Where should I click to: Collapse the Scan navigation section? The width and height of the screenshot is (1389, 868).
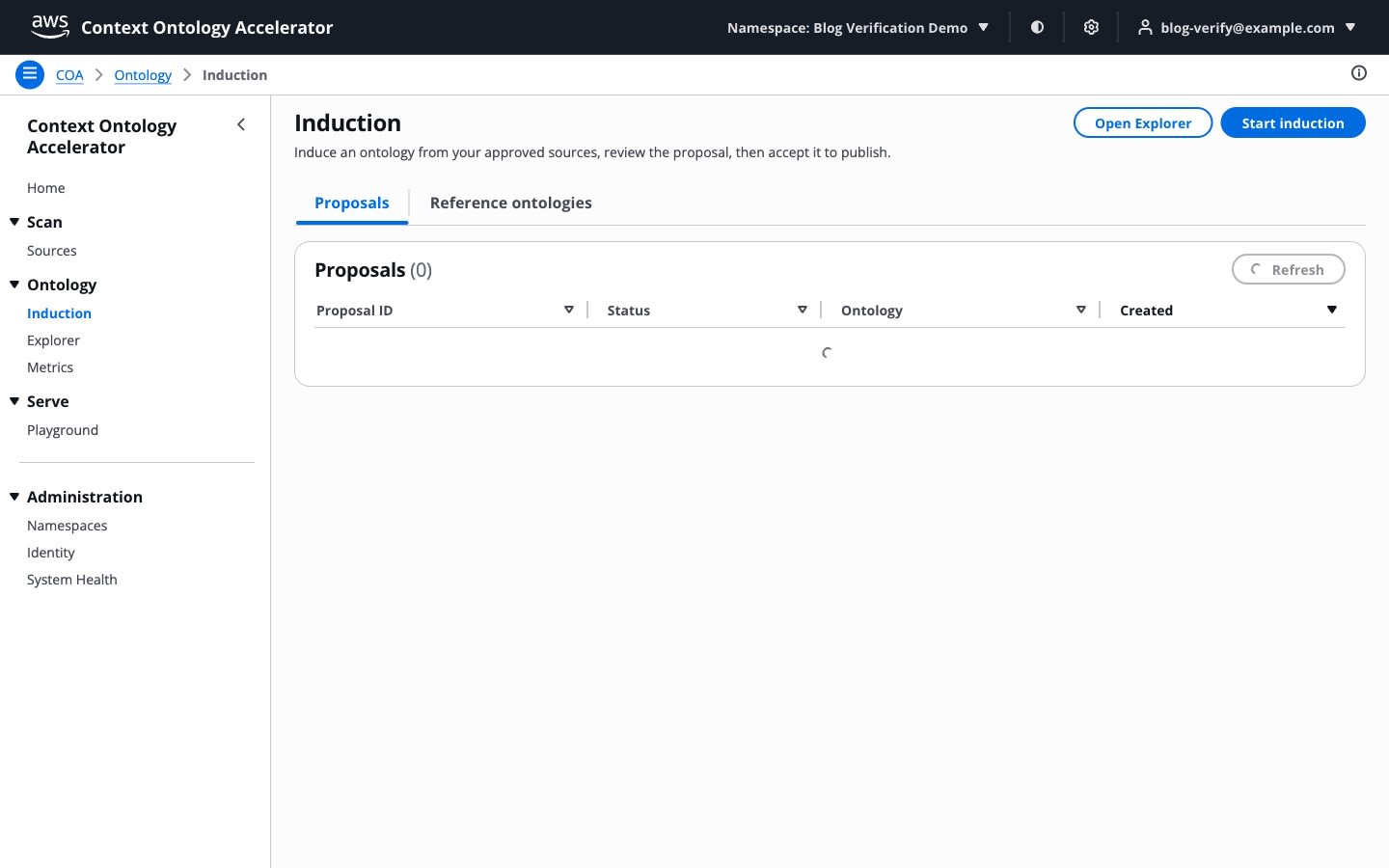14,222
